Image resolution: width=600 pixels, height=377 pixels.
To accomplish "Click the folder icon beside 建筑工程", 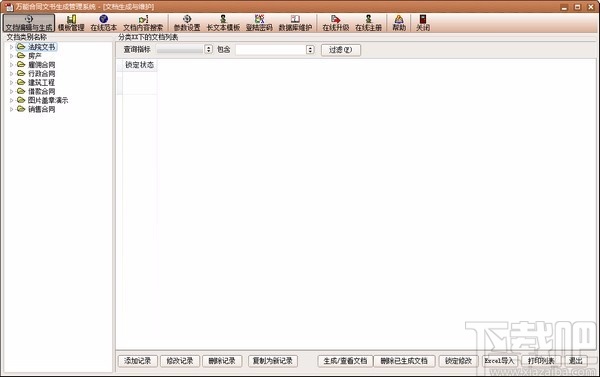I will point(21,82).
